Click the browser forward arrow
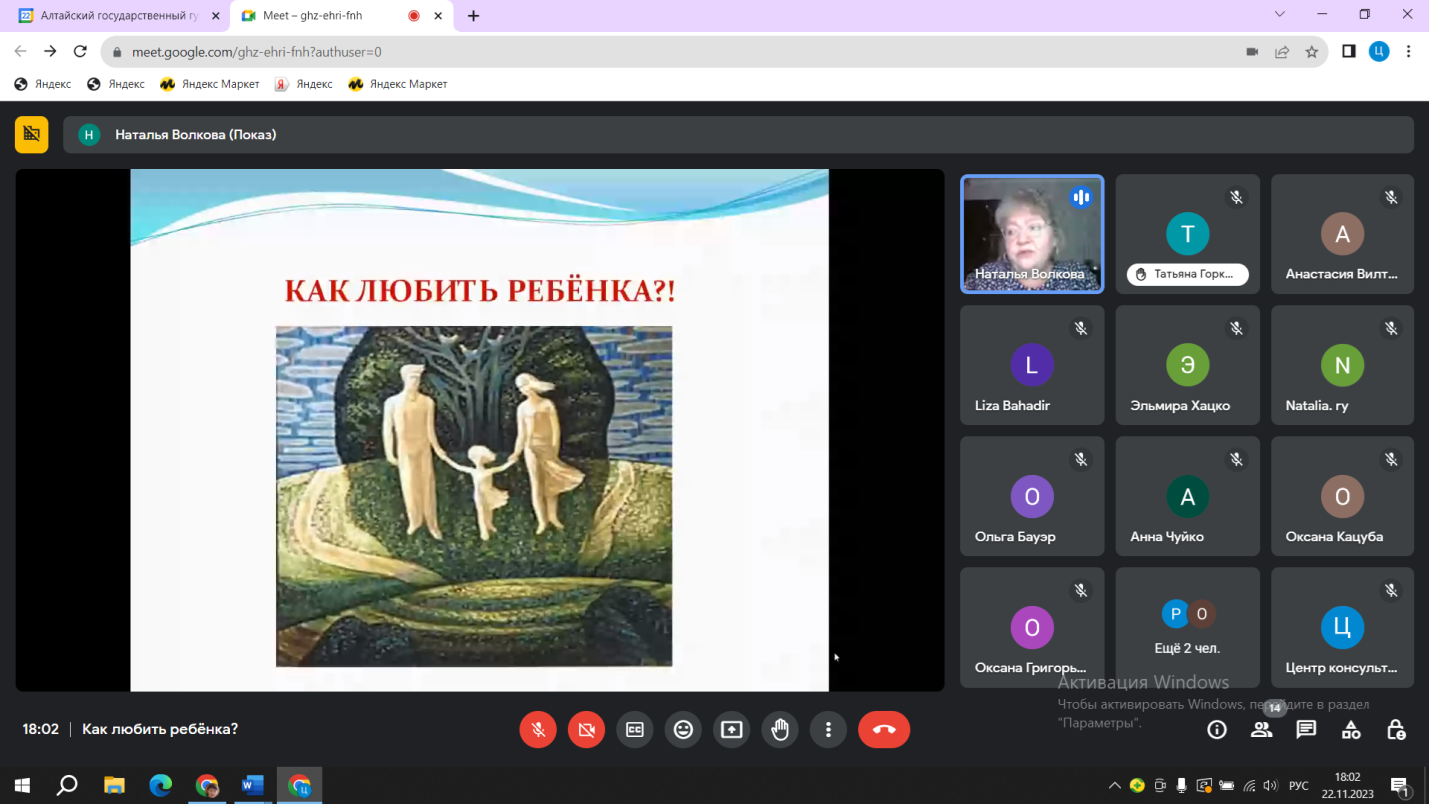Viewport: 1429px width, 804px height. tap(51, 52)
